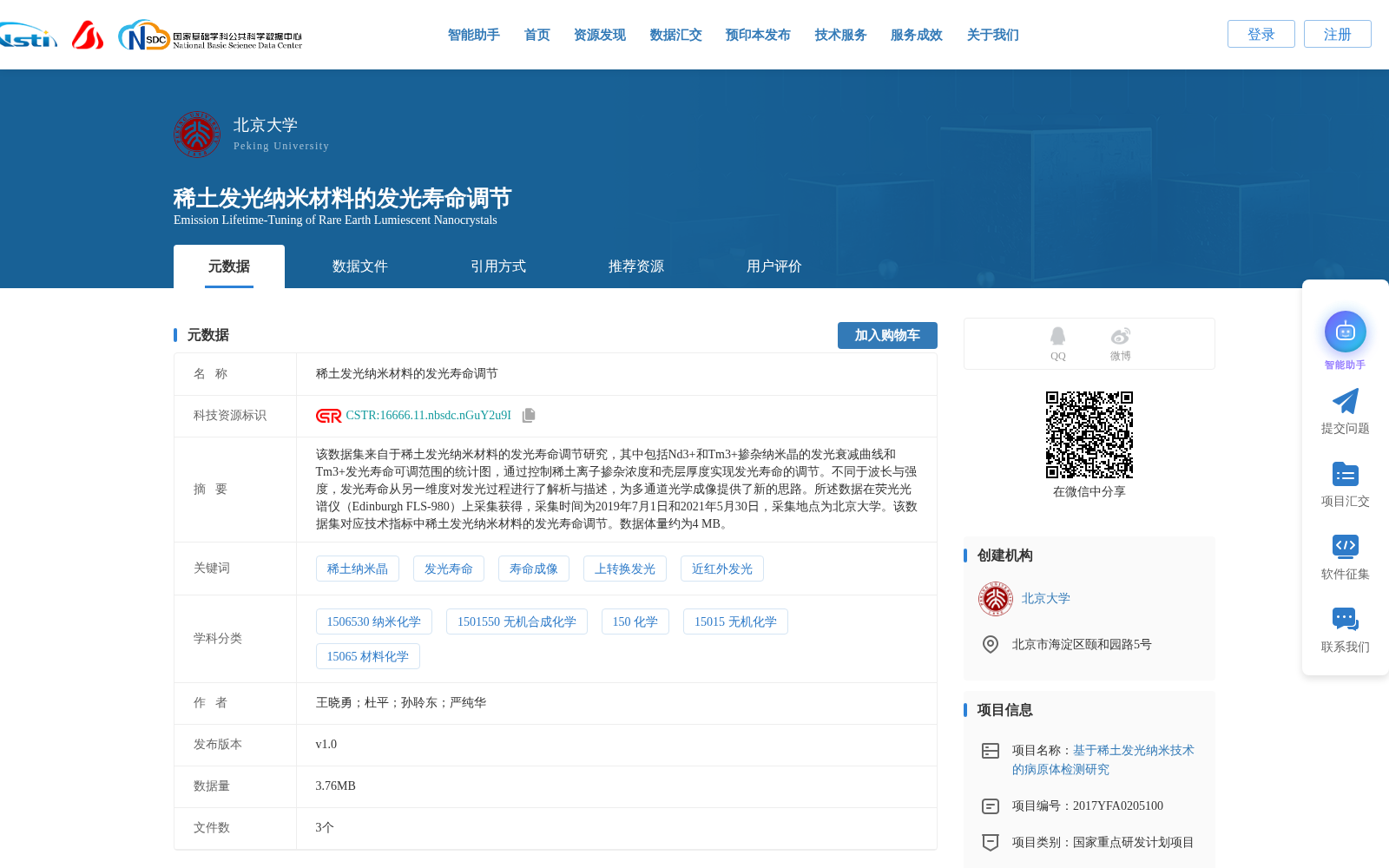The height and width of the screenshot is (868, 1389).
Task: Copy the CSTR identifier with copy icon
Action: click(529, 416)
